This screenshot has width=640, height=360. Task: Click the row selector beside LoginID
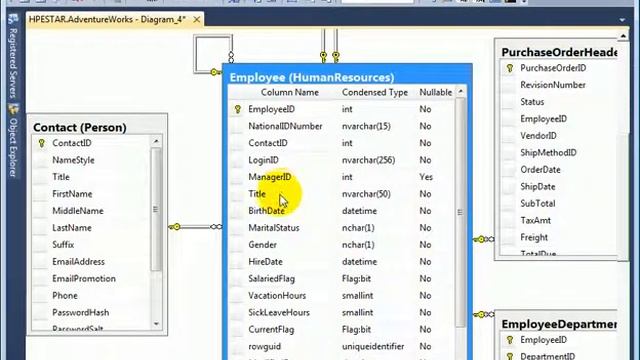coord(237,160)
